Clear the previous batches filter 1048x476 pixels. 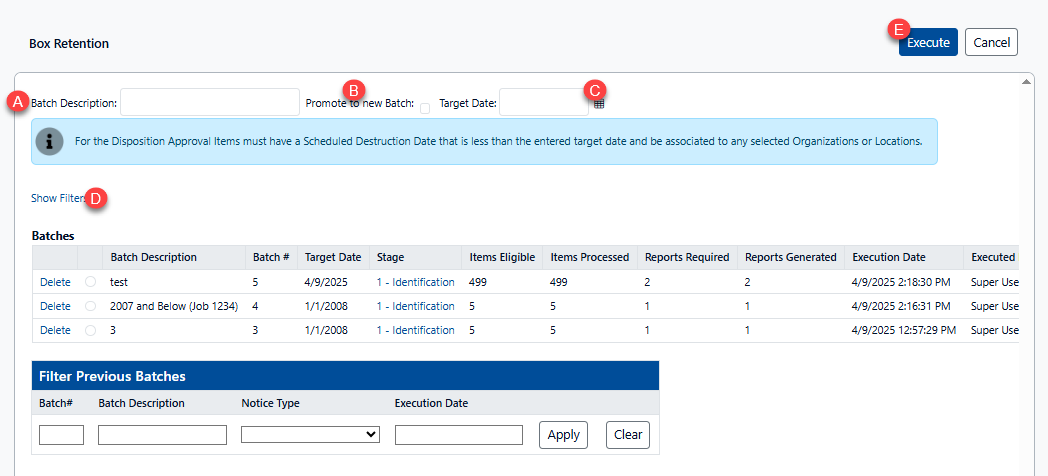tap(628, 435)
